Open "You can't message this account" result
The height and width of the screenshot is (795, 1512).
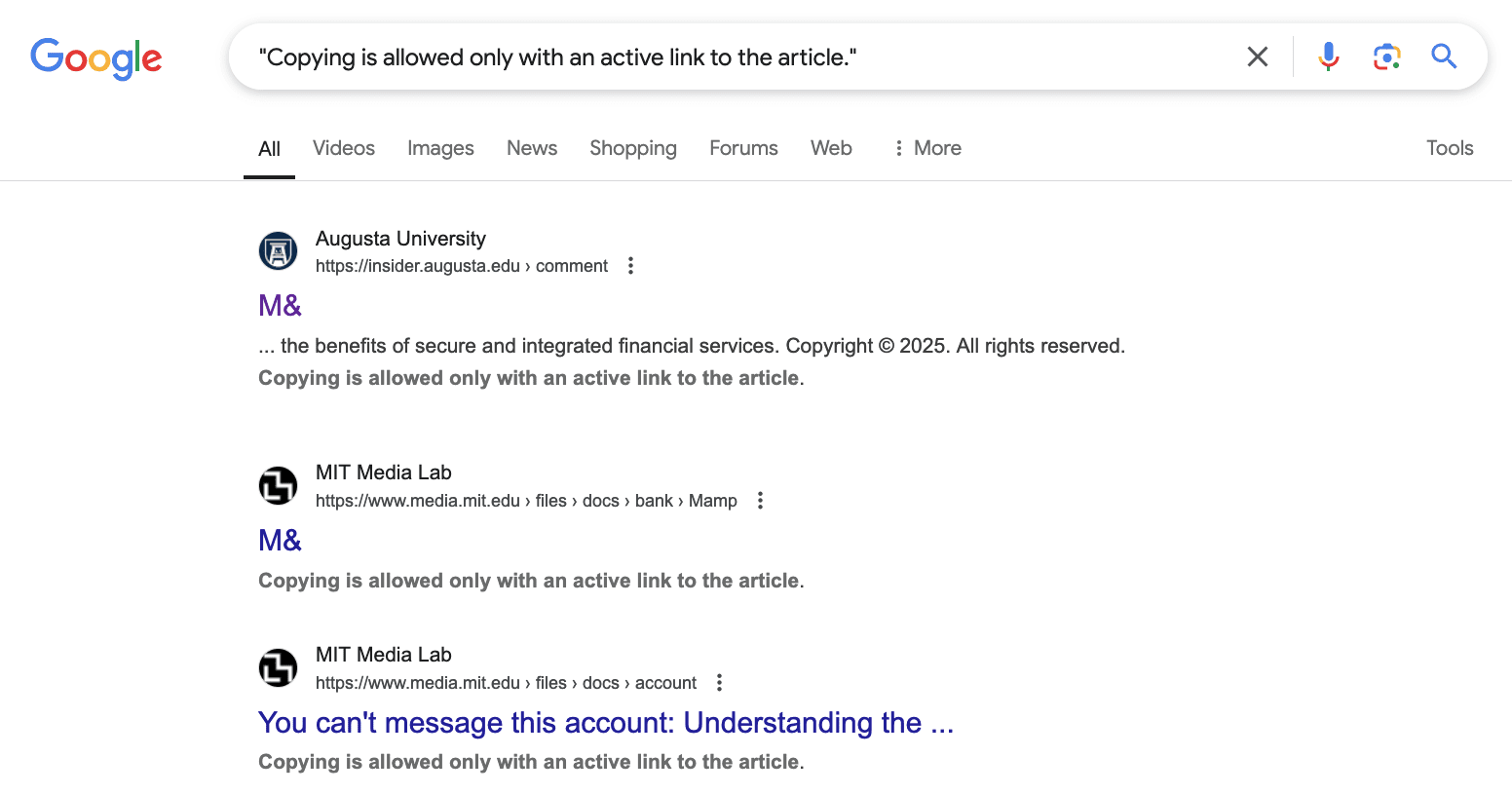point(606,723)
